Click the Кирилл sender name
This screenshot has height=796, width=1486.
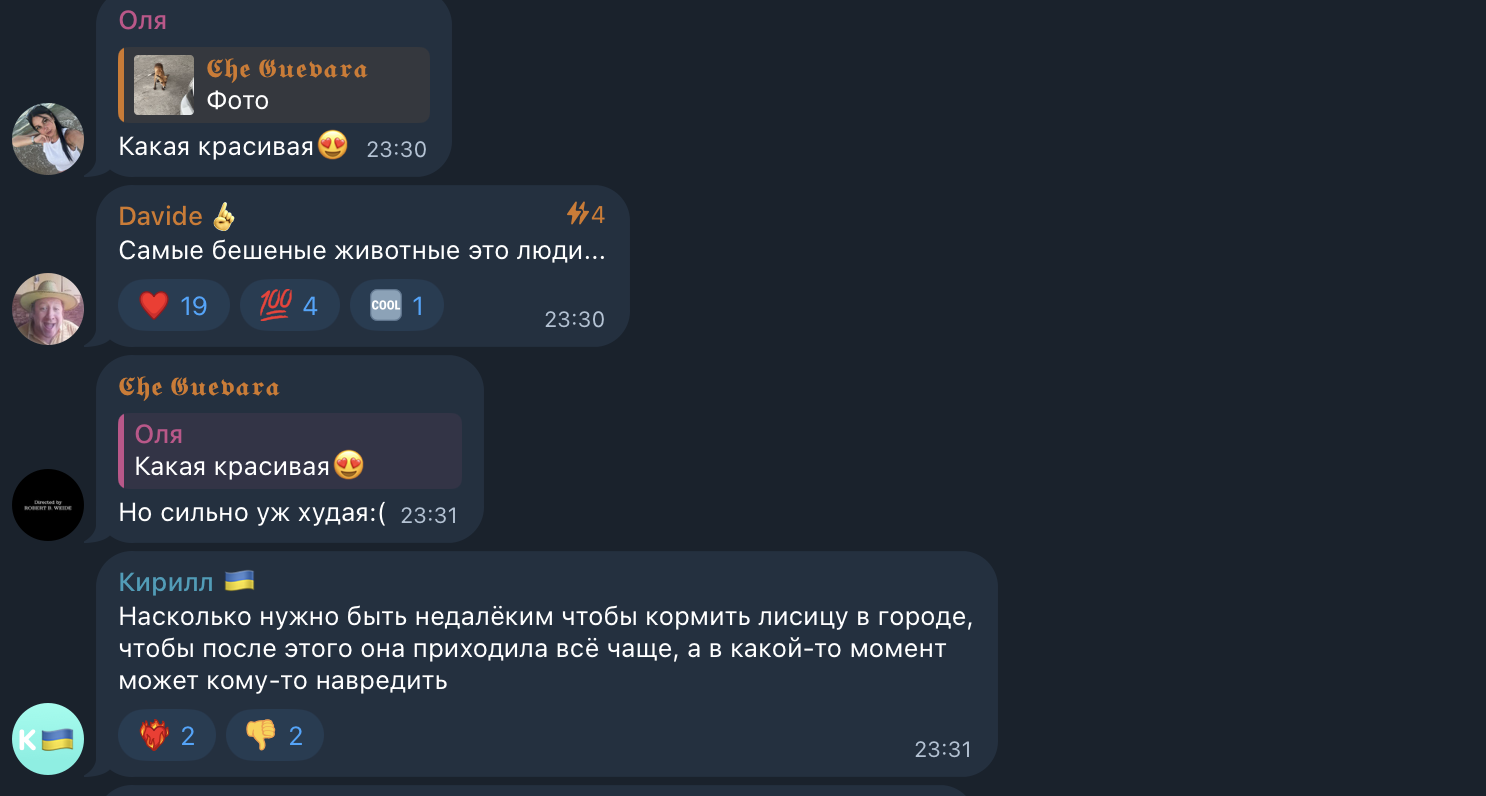coord(186,582)
